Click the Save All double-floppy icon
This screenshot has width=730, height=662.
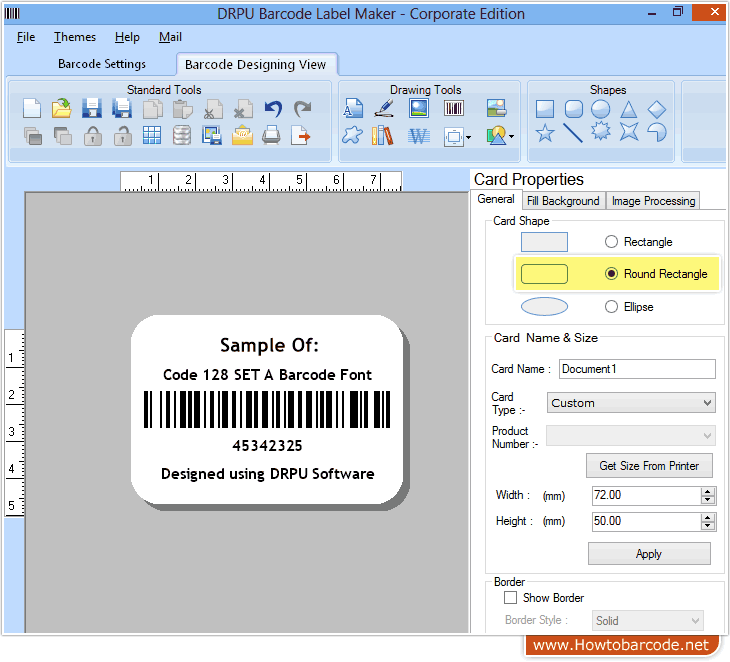click(x=122, y=109)
